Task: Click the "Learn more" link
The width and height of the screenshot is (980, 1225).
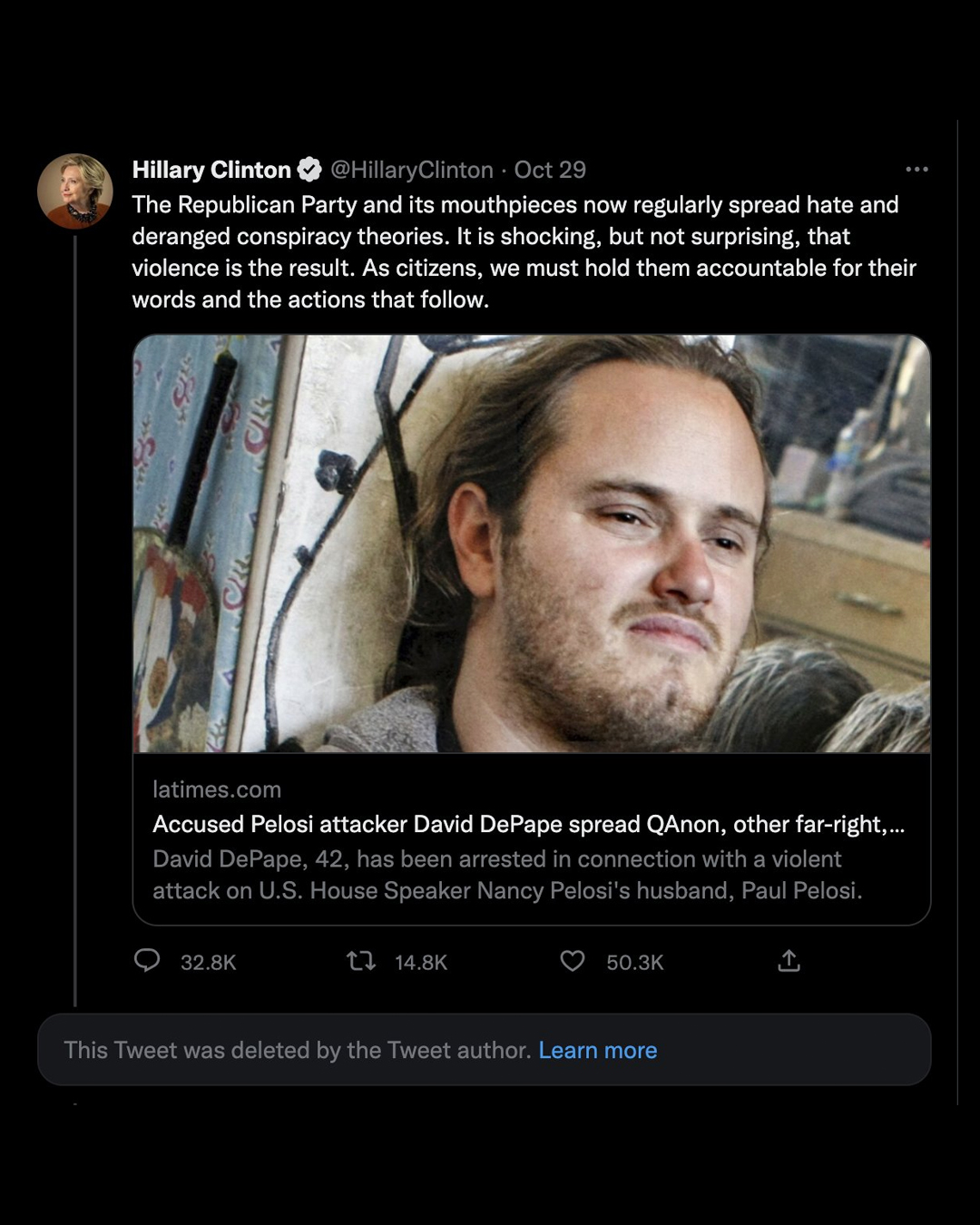Action: point(597,1050)
